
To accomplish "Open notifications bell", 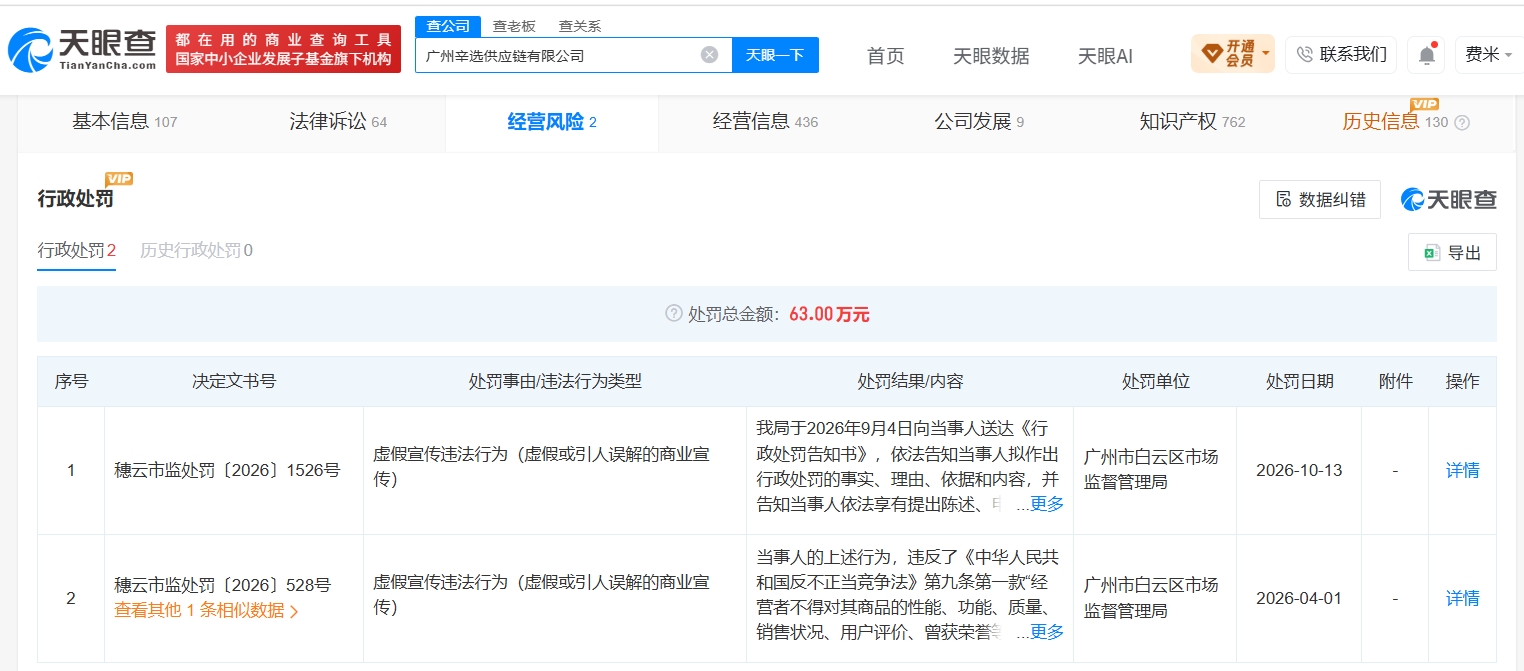I will coord(1425,55).
